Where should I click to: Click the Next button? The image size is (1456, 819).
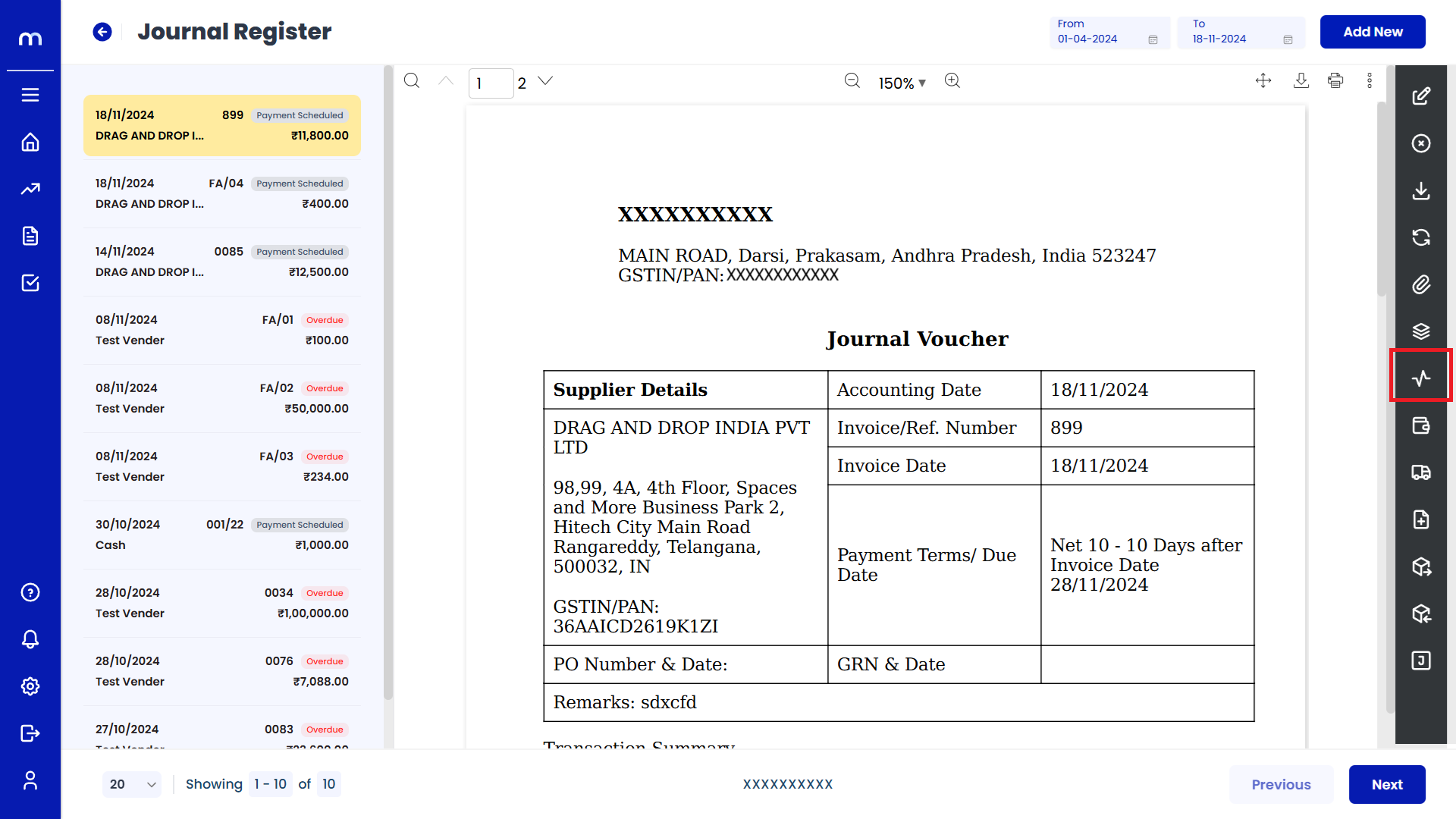[1387, 784]
